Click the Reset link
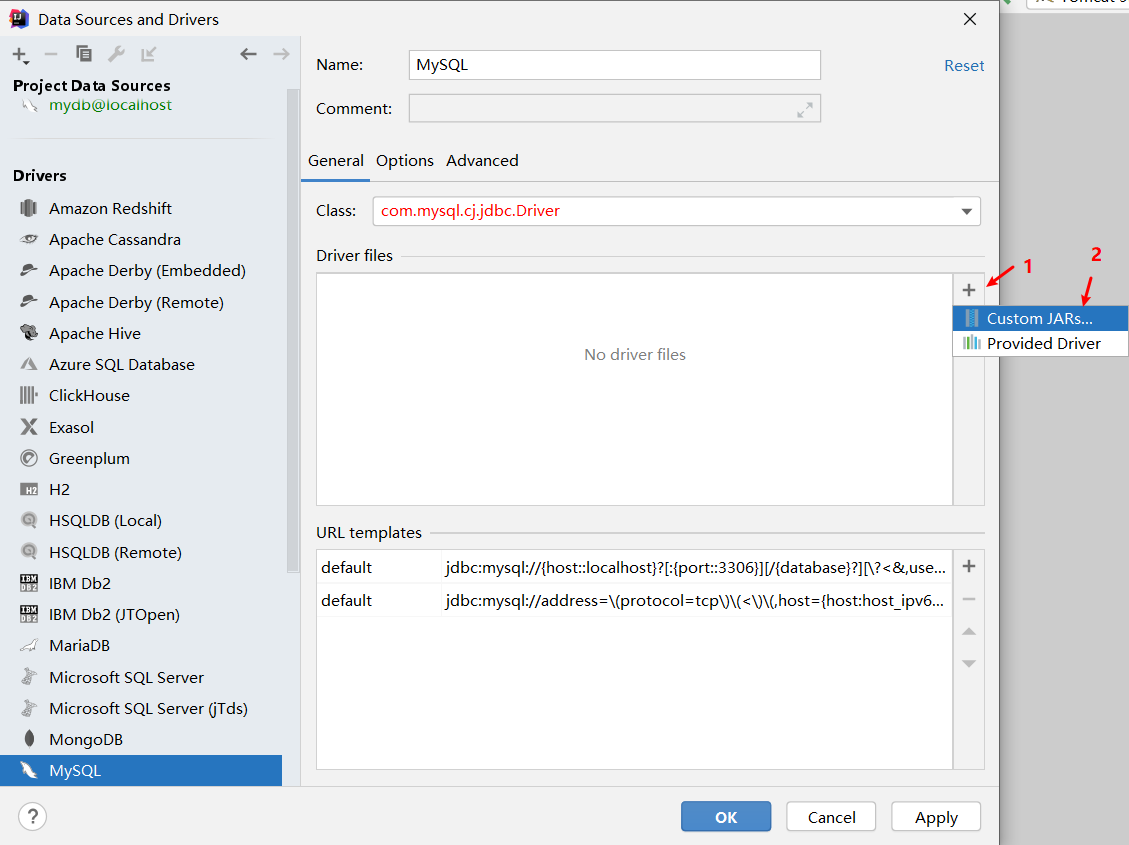The height and width of the screenshot is (845, 1129). (x=963, y=65)
